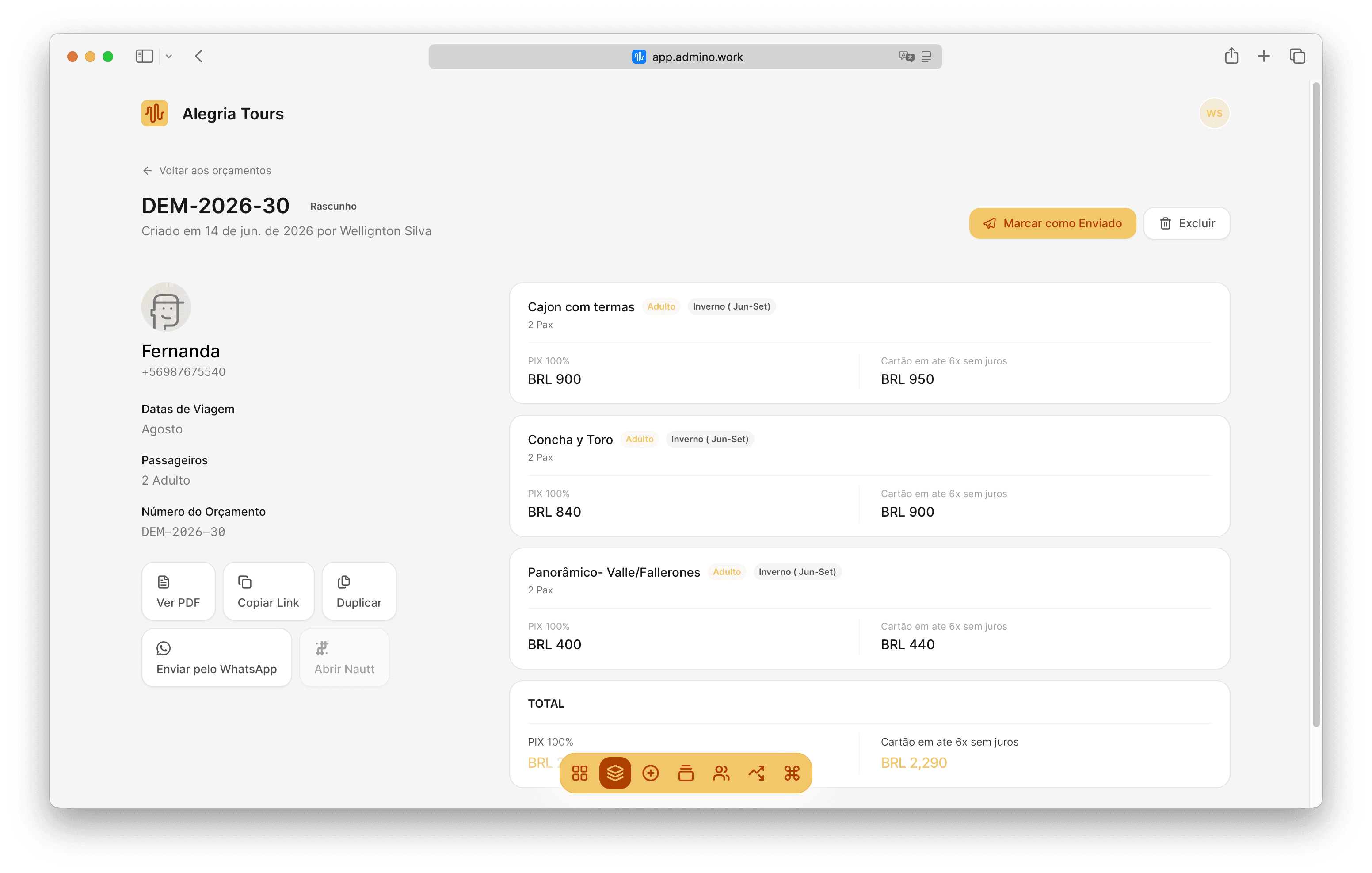
Task: Click the TOTAL section heading
Action: [545, 703]
